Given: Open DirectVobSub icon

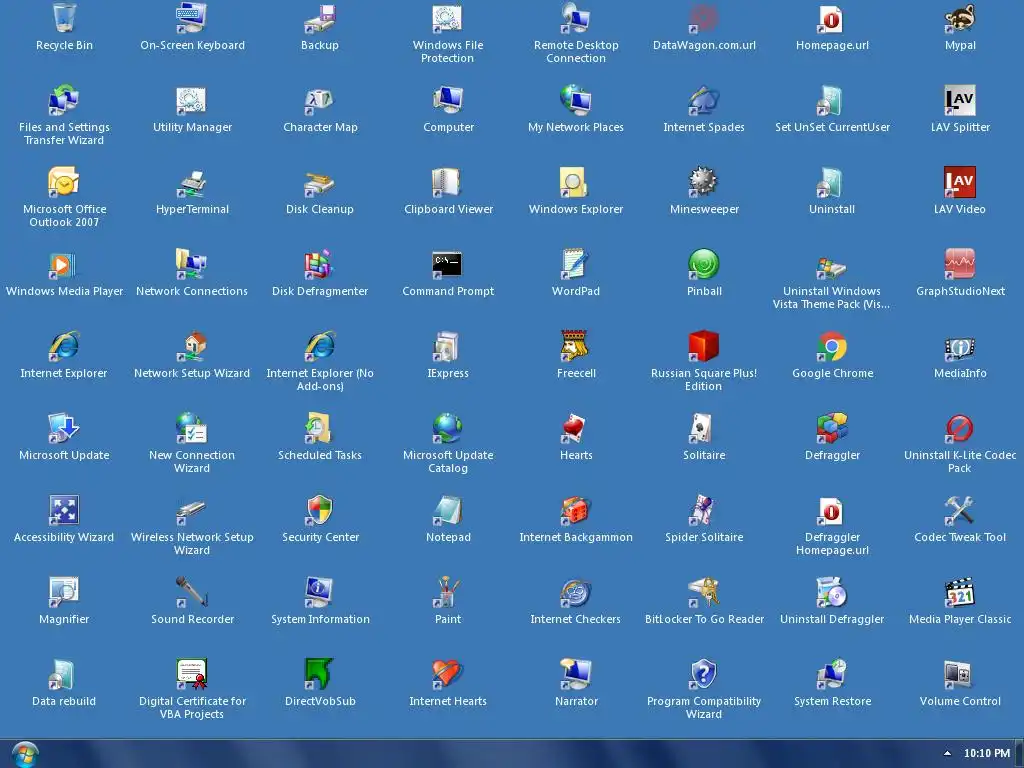Looking at the screenshot, I should tap(320, 674).
